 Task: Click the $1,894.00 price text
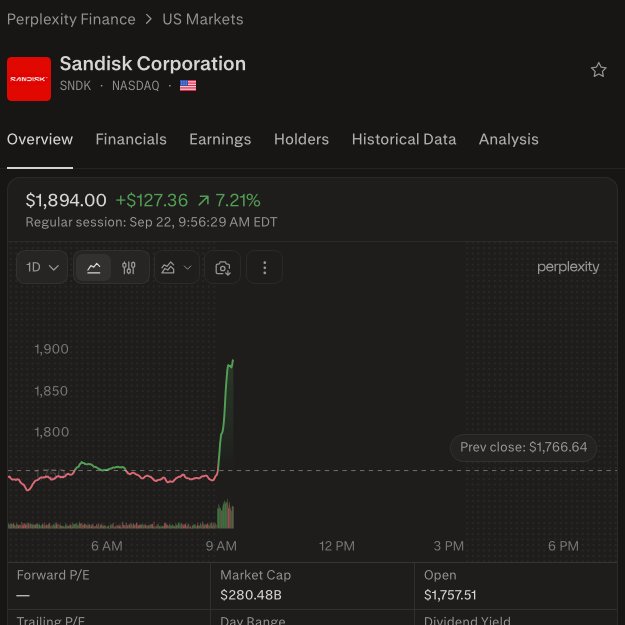tap(66, 200)
